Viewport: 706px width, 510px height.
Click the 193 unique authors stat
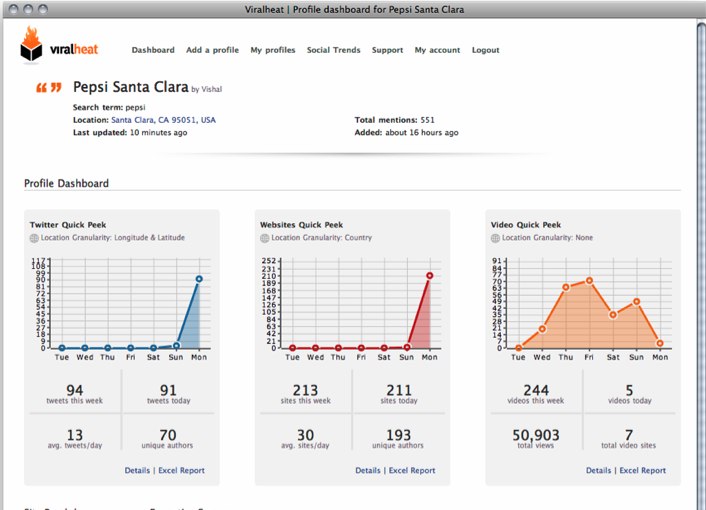click(x=398, y=438)
